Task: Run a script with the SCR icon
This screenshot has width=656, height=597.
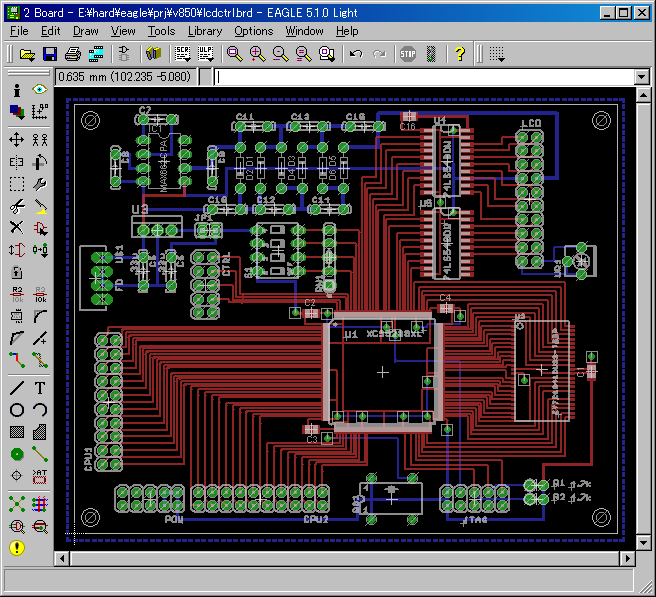Action: pos(182,54)
